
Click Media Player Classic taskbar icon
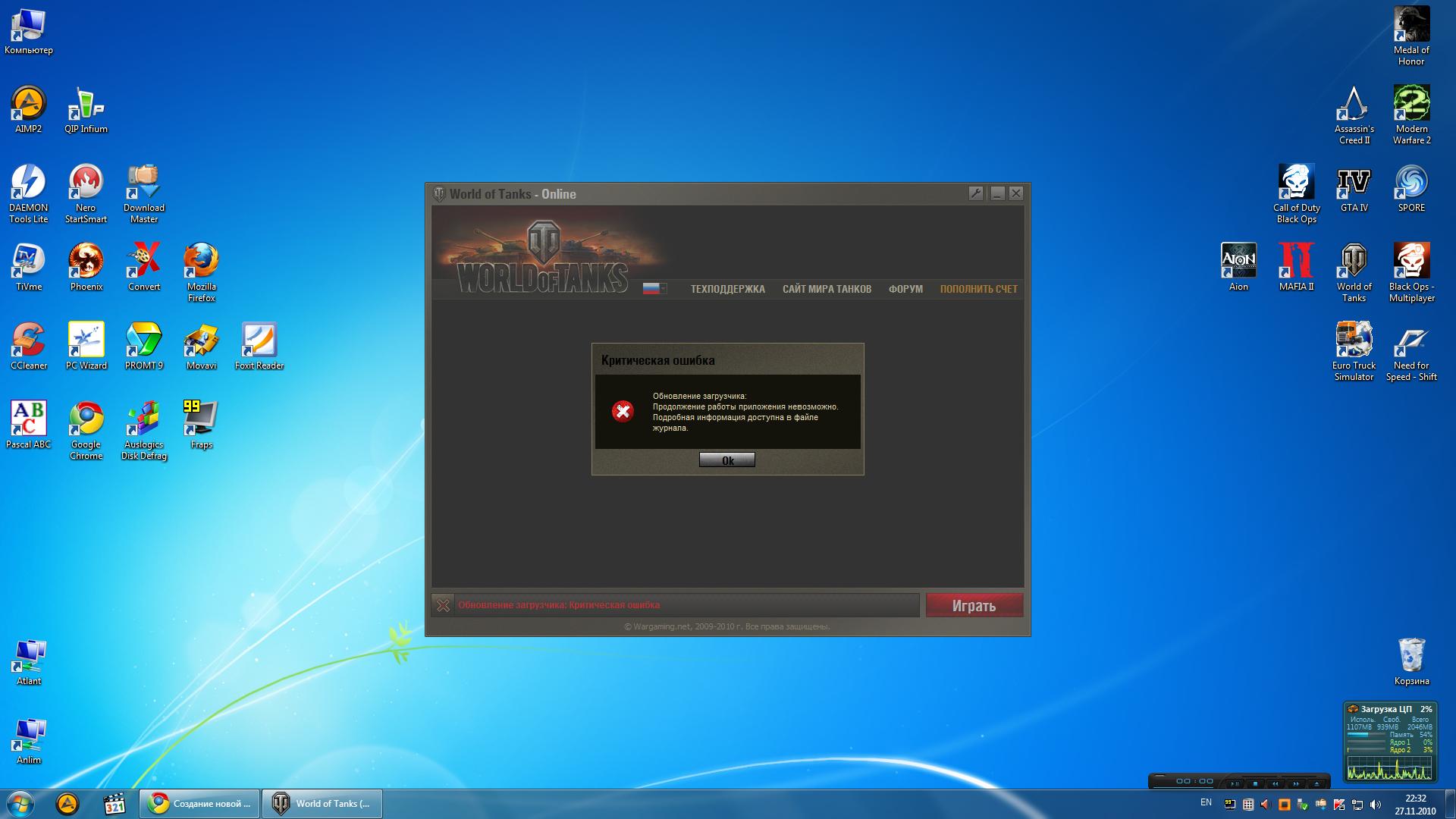[115, 804]
